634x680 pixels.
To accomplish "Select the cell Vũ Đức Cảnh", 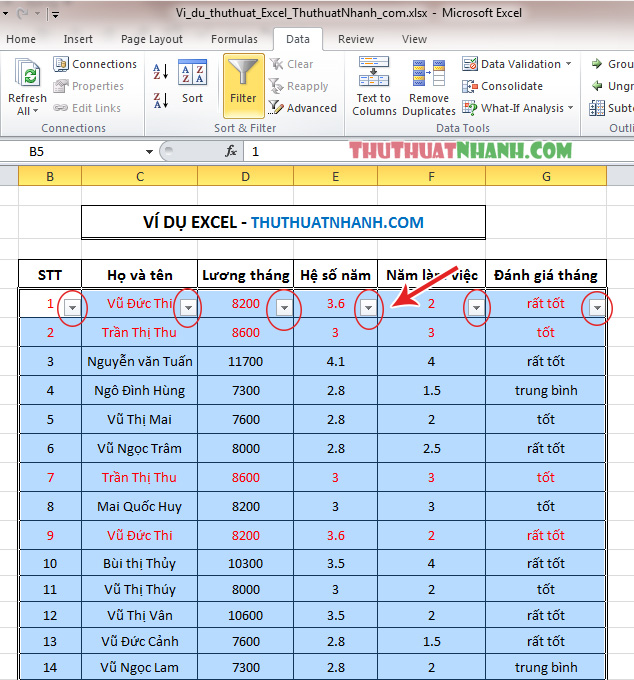I will tap(140, 641).
